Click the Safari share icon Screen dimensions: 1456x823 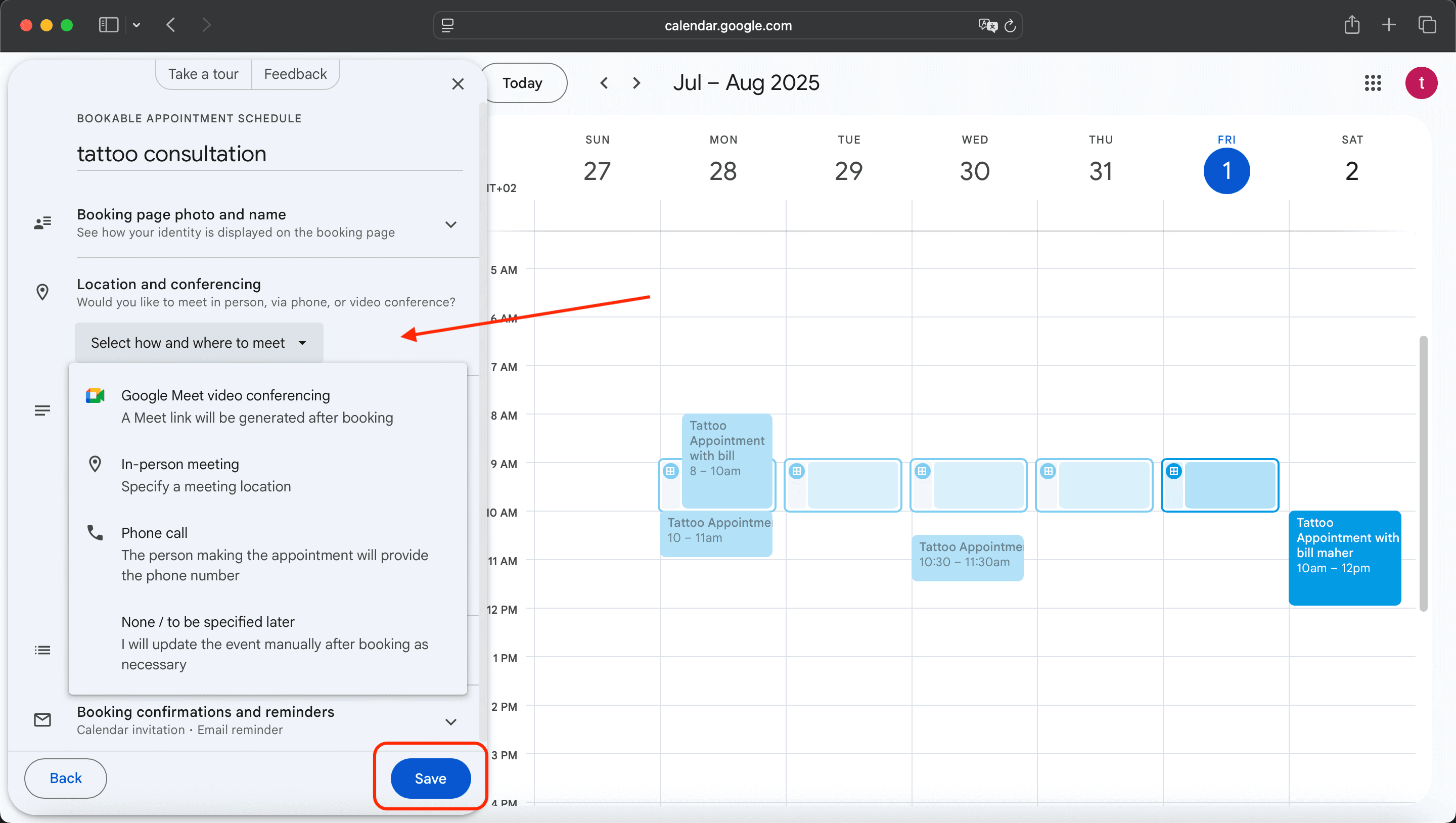coord(1351,25)
